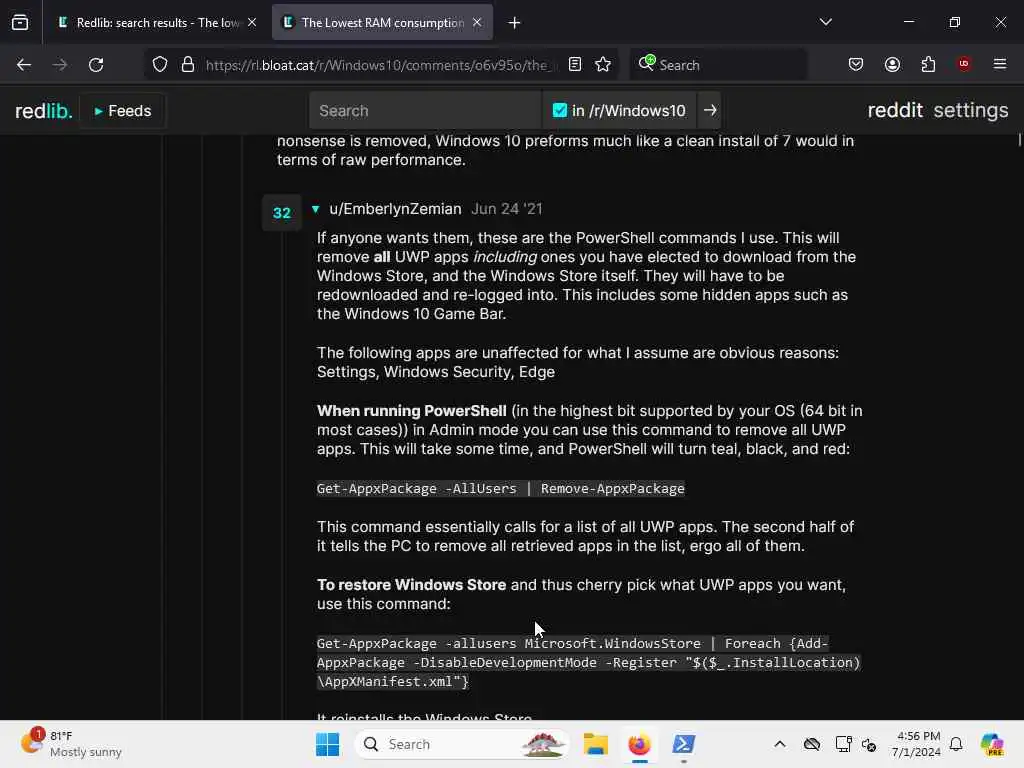Click the bold To restore Windows Store text
This screenshot has height=768, width=1024.
point(411,584)
